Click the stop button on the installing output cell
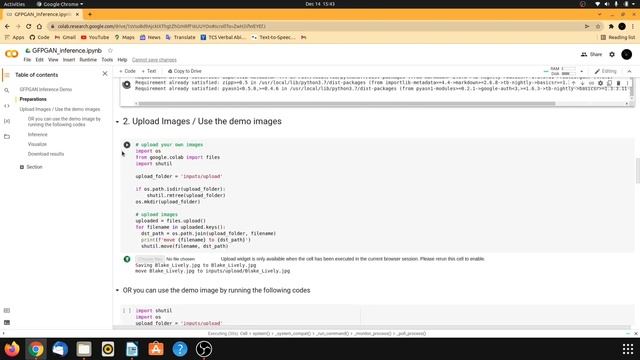This screenshot has width=640, height=360. (x=127, y=84)
